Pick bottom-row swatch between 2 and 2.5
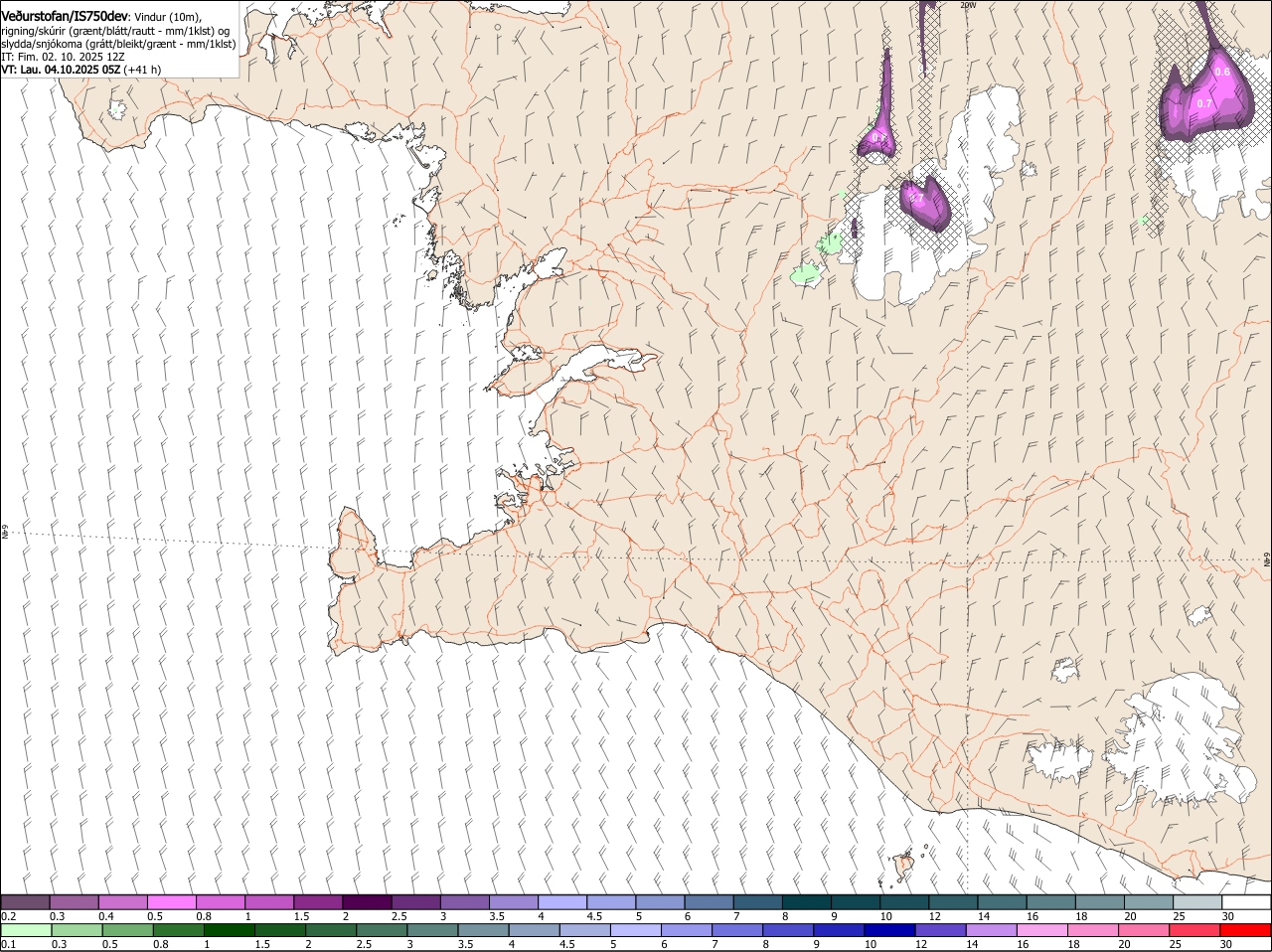1272x952 pixels. pos(330,930)
